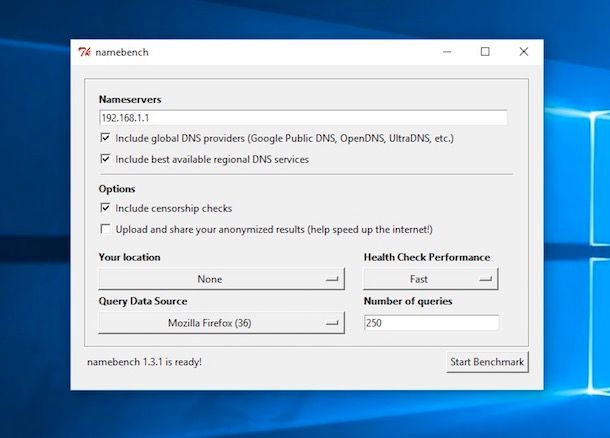Minimize the namebench window
The width and height of the screenshot is (610, 438).
pyautogui.click(x=447, y=52)
